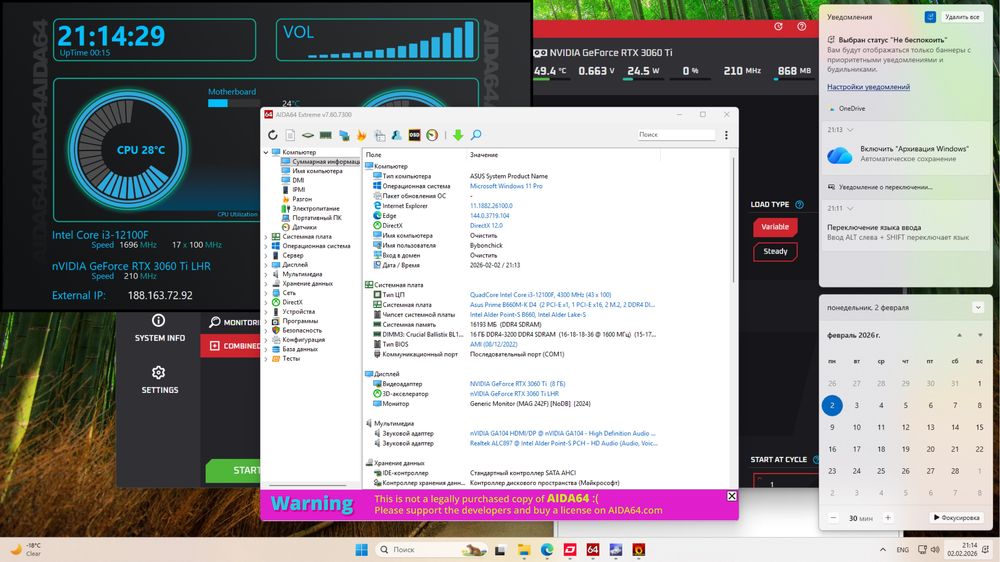Viewport: 1000px width, 562px height.
Task: Open the weather widget on taskbar
Action: [x=26, y=549]
